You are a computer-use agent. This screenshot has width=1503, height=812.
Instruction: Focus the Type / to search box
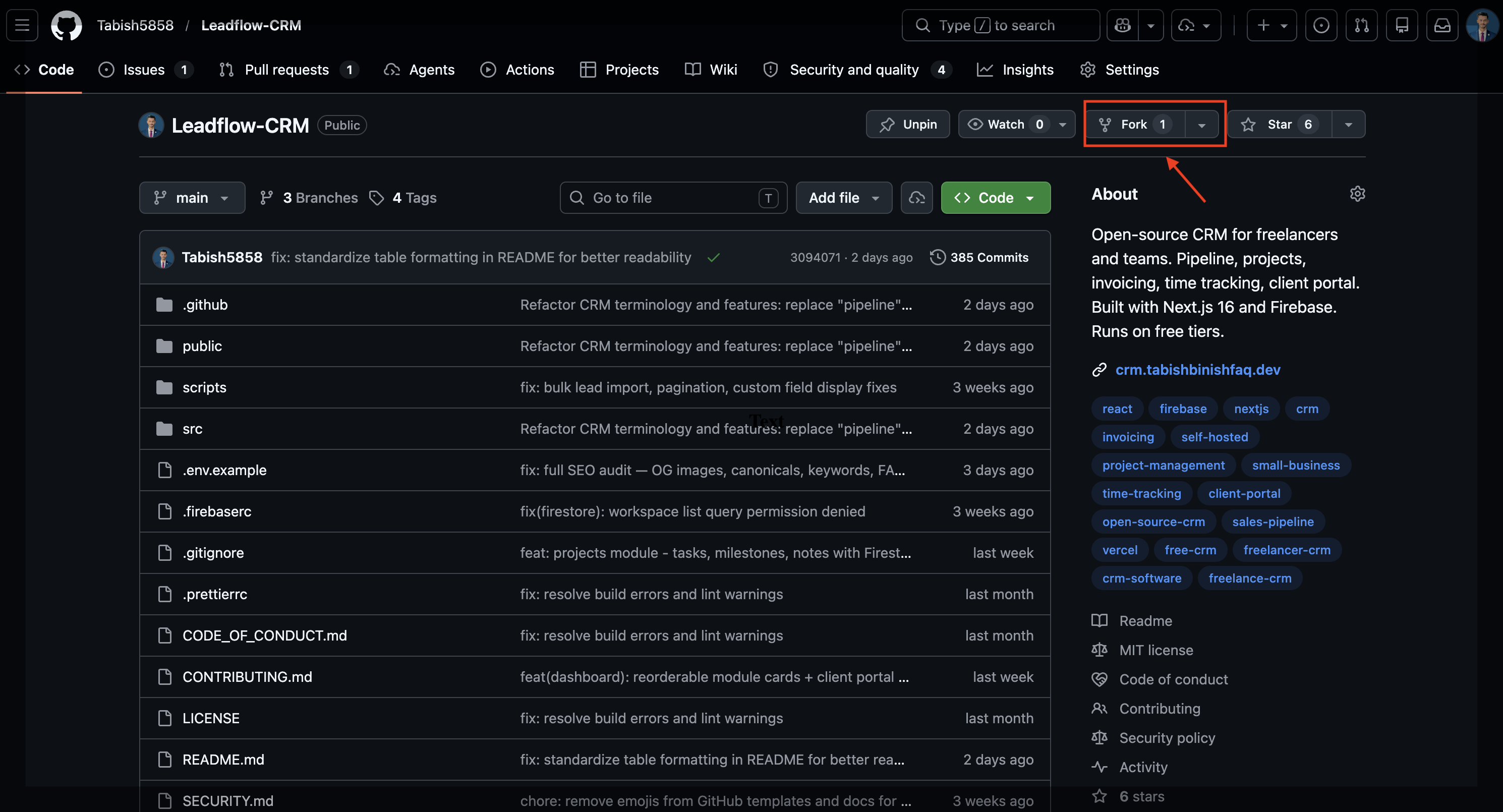(x=1000, y=25)
